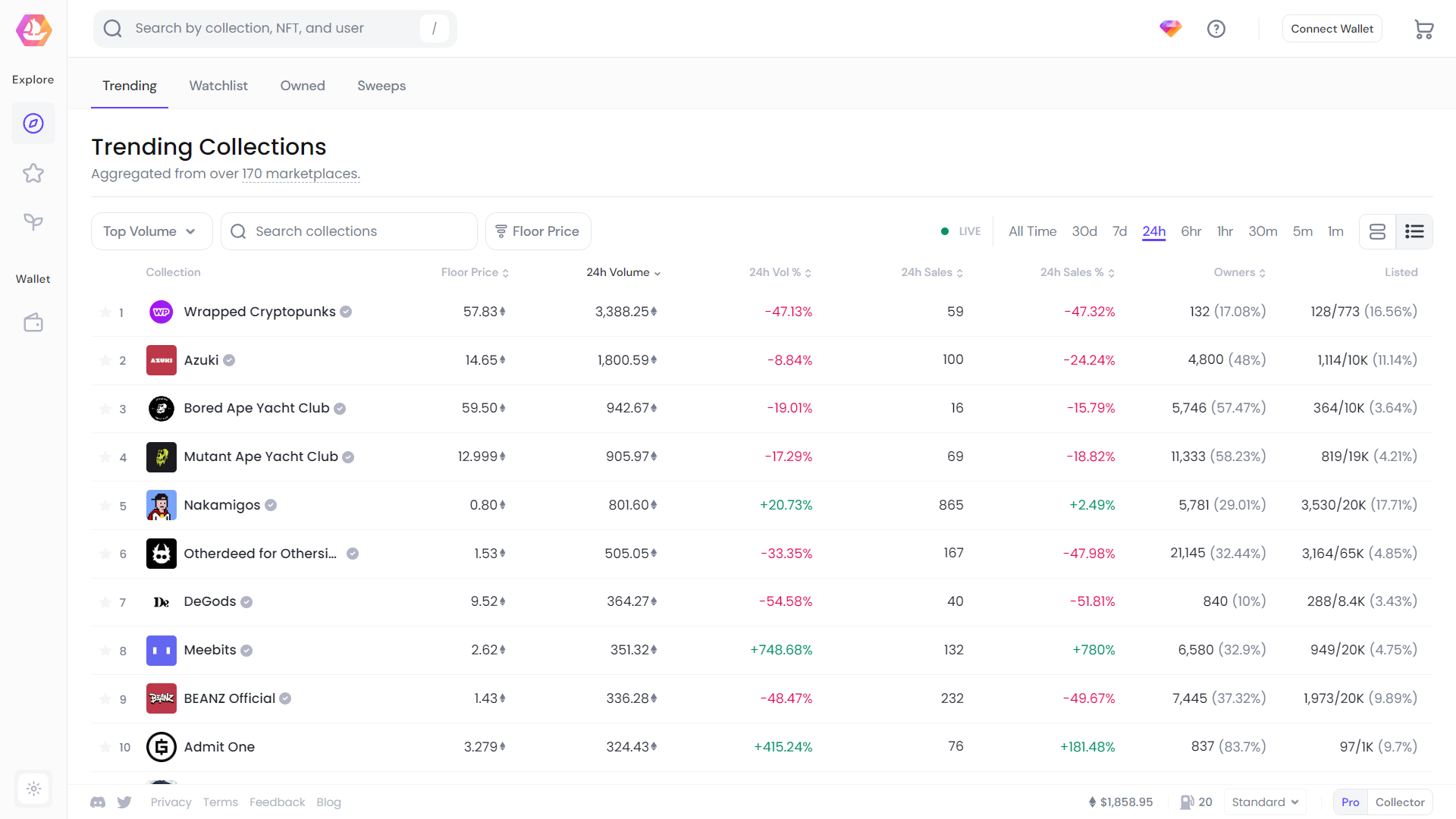Screen dimensions: 1456x819
Task: Star the Nakamigos collection
Action: click(105, 505)
